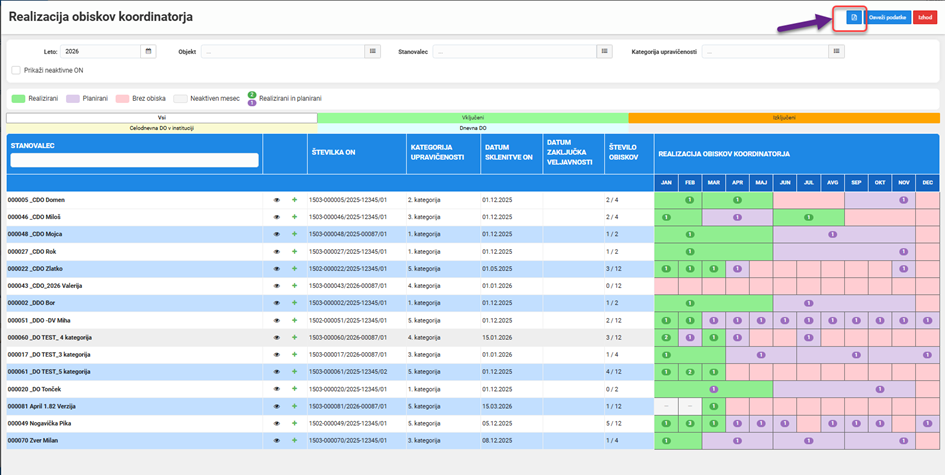Click eye icon for April 1.82 Verzija
The image size is (945, 475).
click(x=276, y=406)
